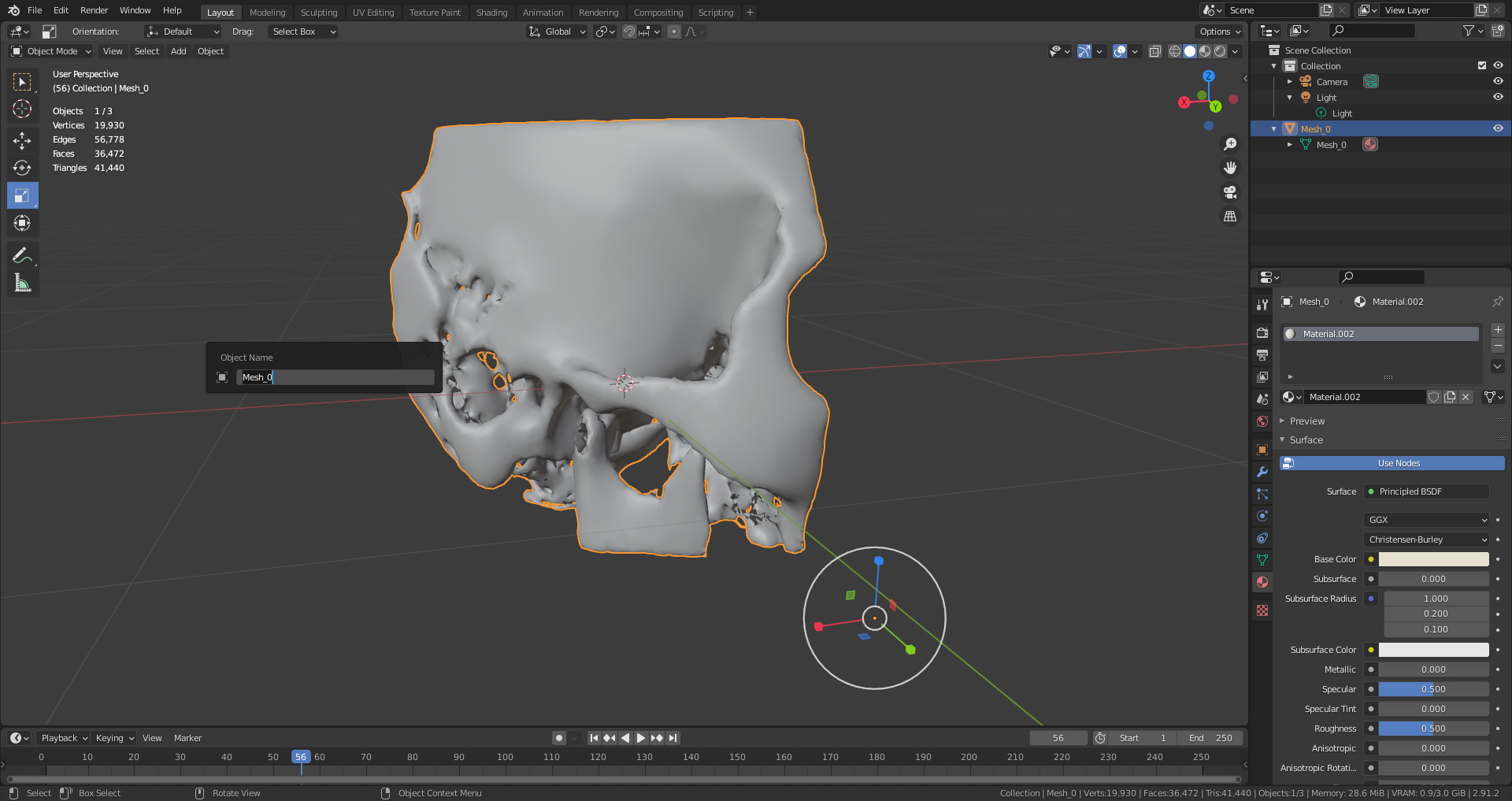Toggle camera view in the viewport
The image size is (1512, 801).
1229,192
